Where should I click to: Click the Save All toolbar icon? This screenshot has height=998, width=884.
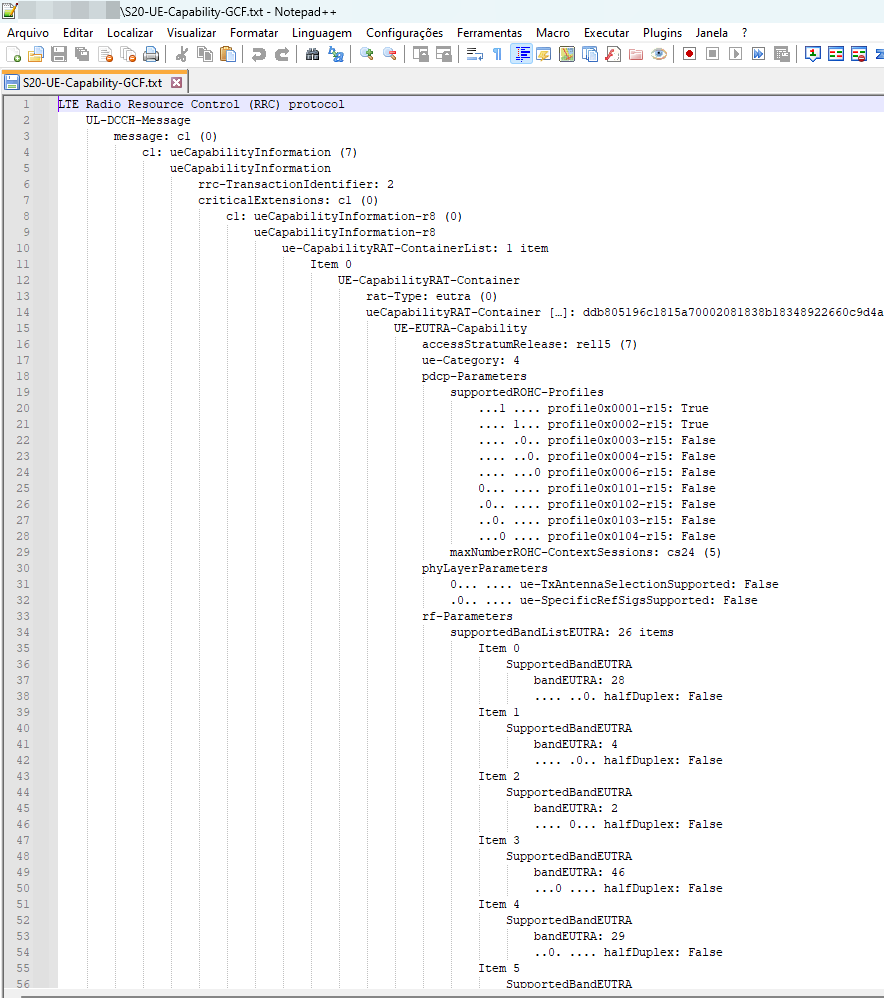coord(82,55)
